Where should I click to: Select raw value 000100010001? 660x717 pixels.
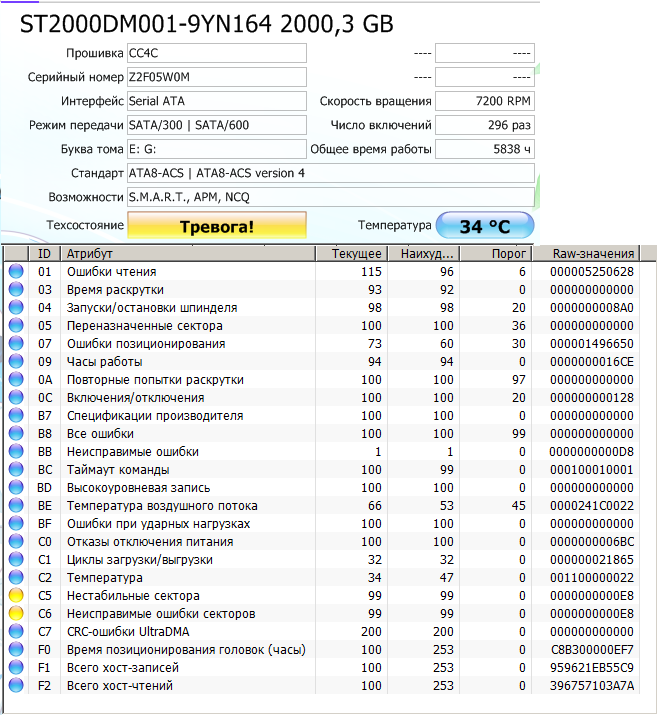pos(592,470)
